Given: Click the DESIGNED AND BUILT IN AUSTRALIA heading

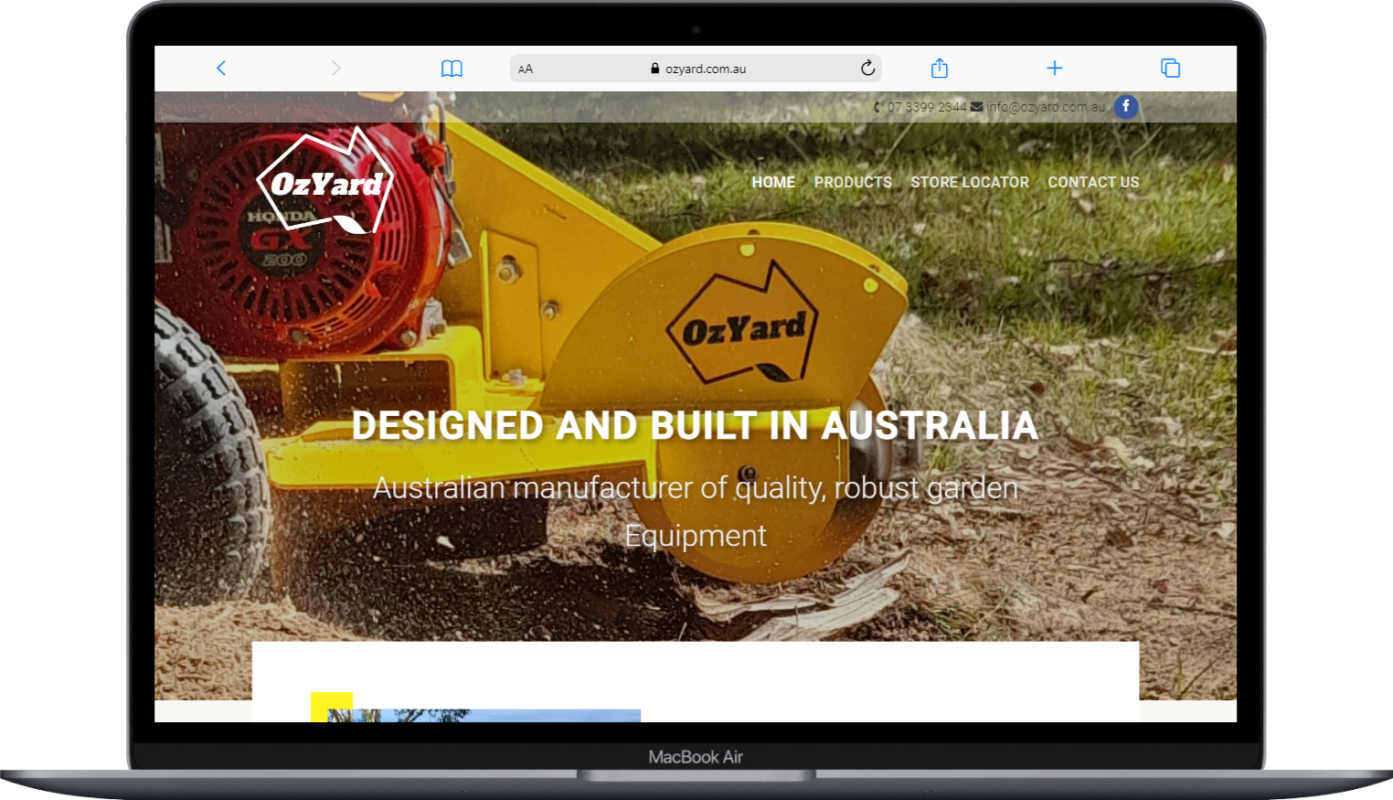Looking at the screenshot, I should coord(695,426).
